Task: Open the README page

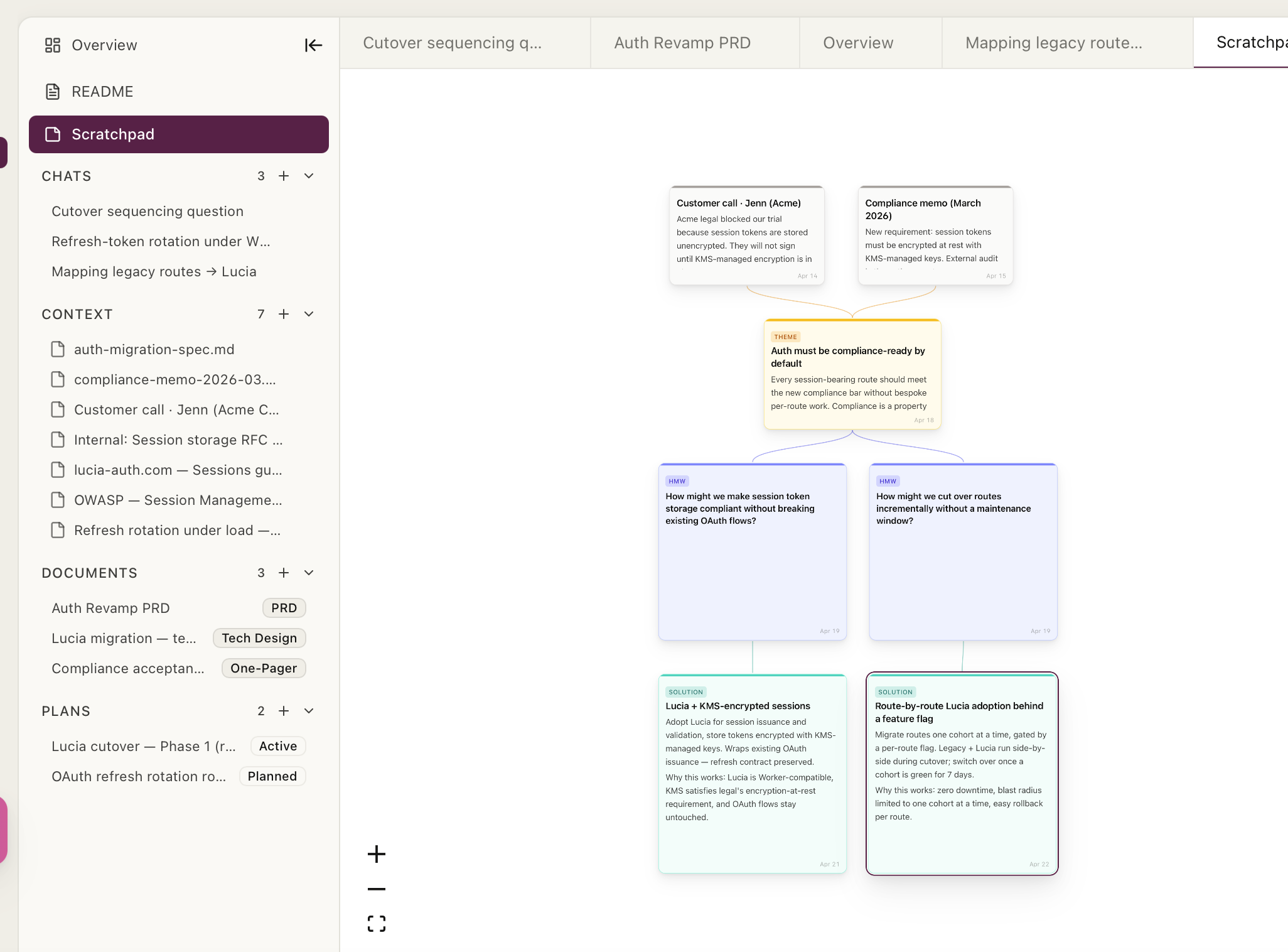Action: [x=102, y=91]
